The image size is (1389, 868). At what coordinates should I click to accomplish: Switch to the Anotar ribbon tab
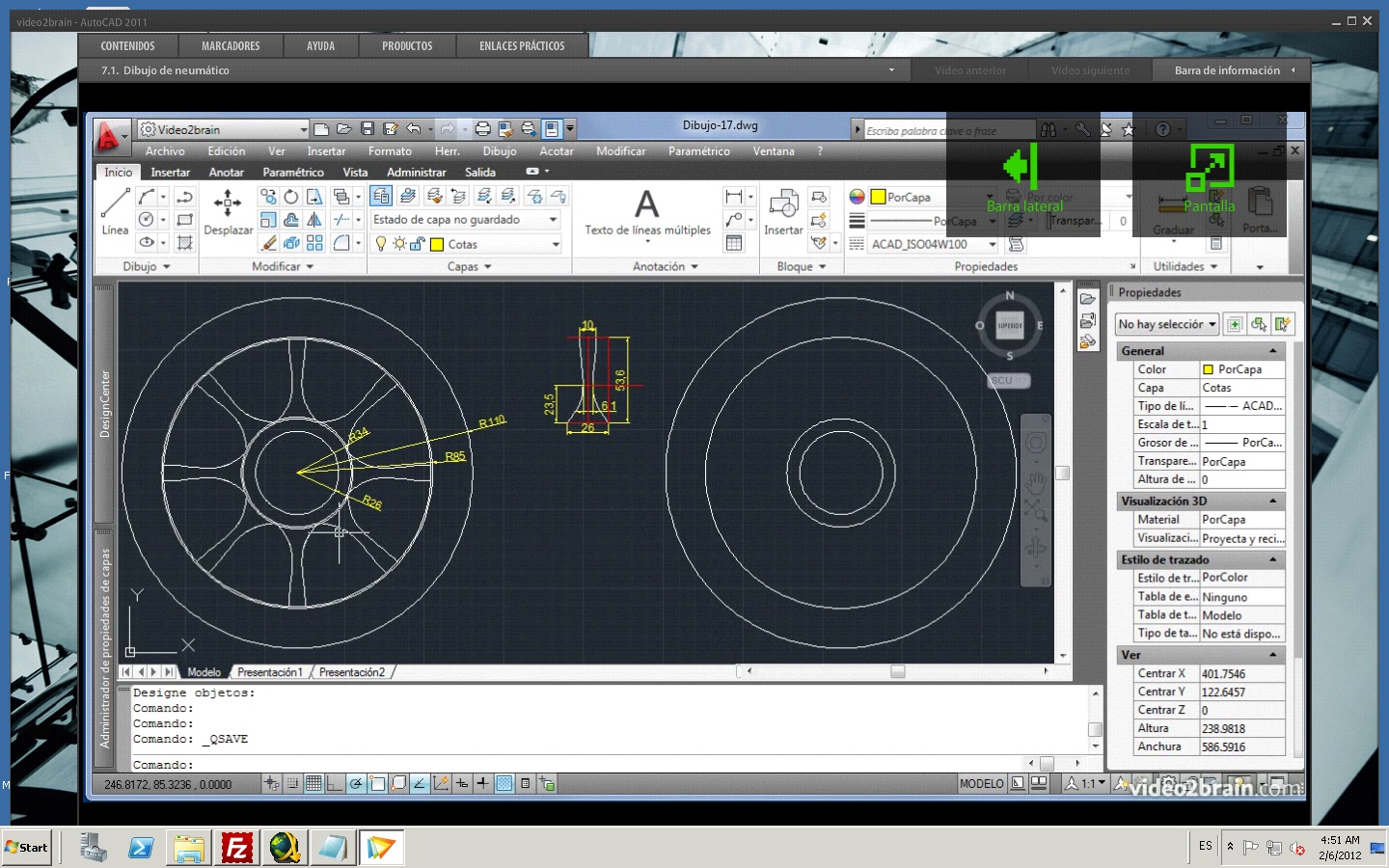coord(227,172)
